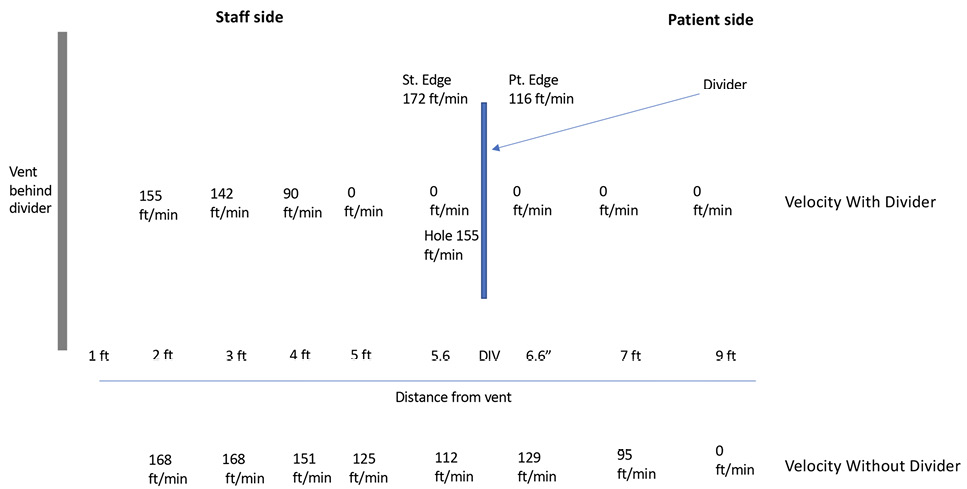The image size is (967, 489).
Task: Select the 142 ft/min velocity reading
Action: coord(229,202)
